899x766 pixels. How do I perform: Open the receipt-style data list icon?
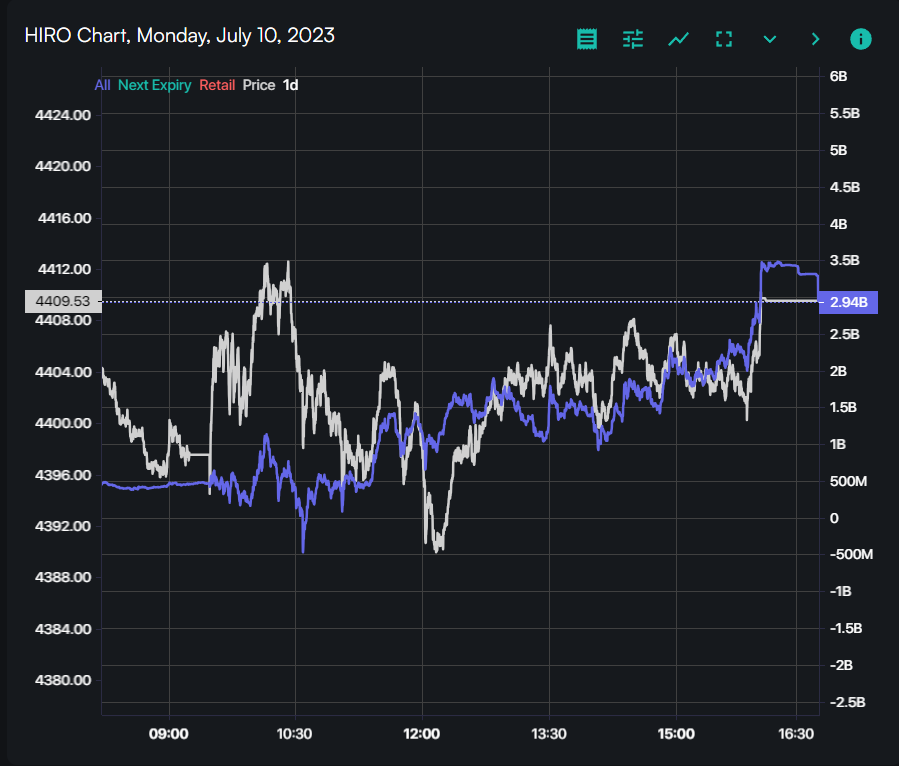[587, 39]
